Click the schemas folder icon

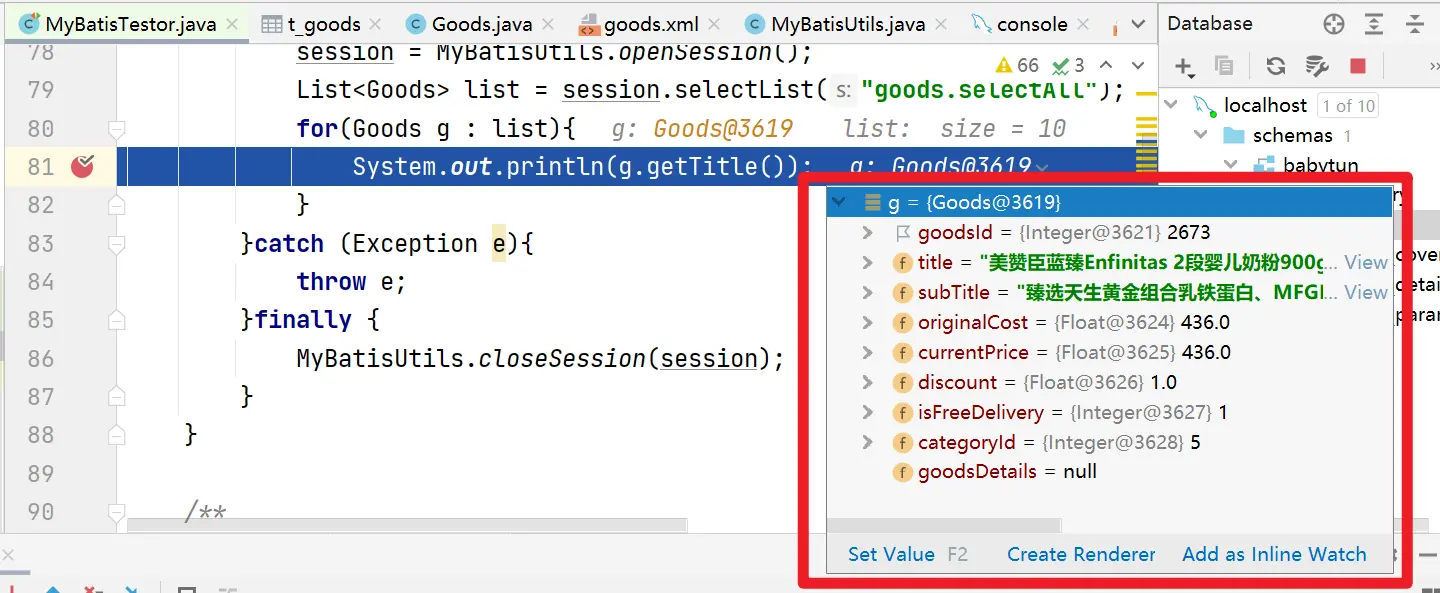(x=1235, y=135)
